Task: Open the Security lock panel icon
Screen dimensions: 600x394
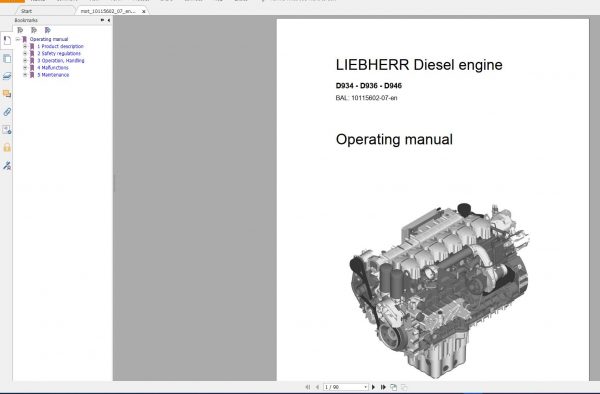Action: pyautogui.click(x=7, y=147)
